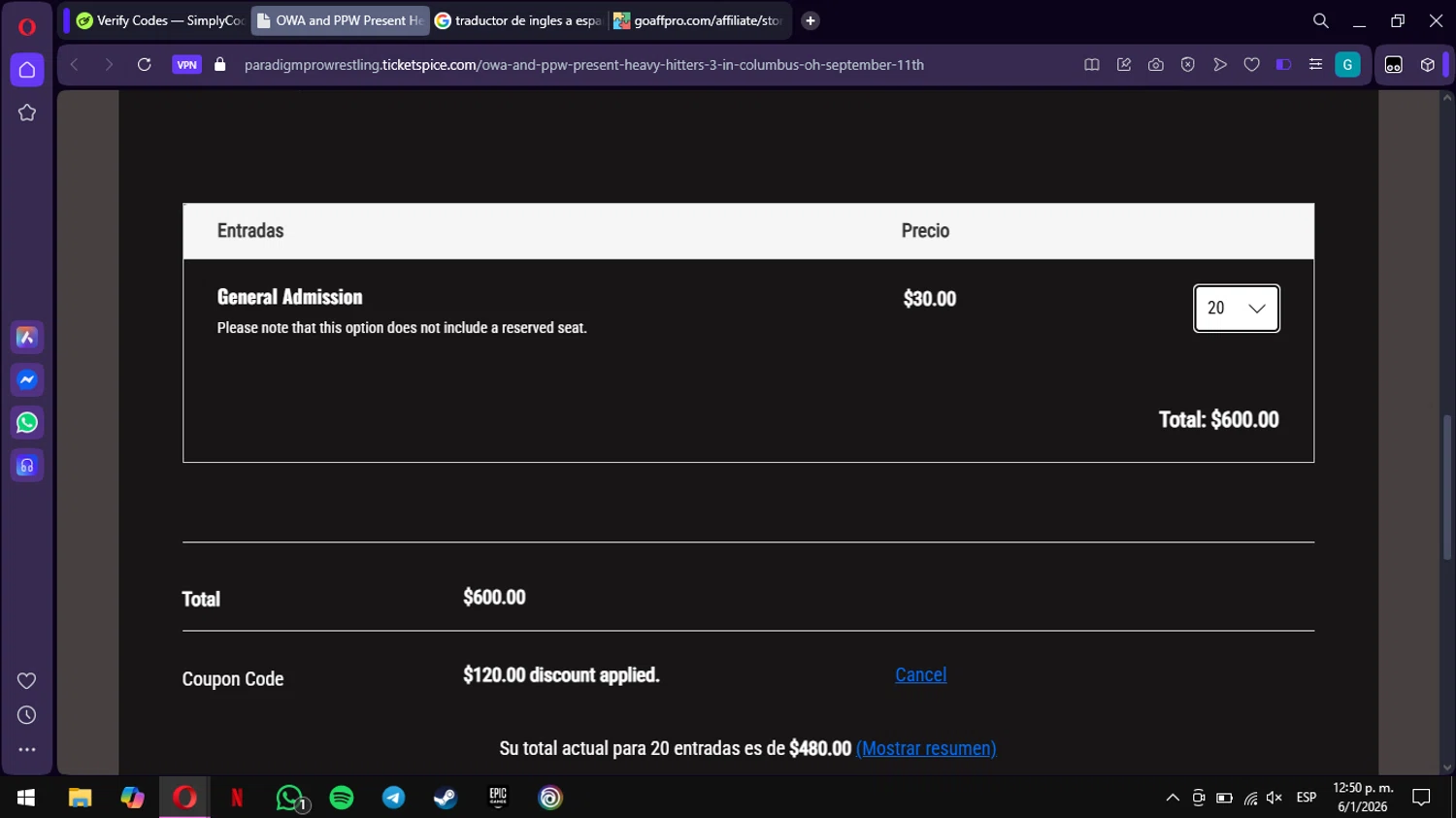Open Pinboards heart icon in sidebar

pyautogui.click(x=27, y=681)
